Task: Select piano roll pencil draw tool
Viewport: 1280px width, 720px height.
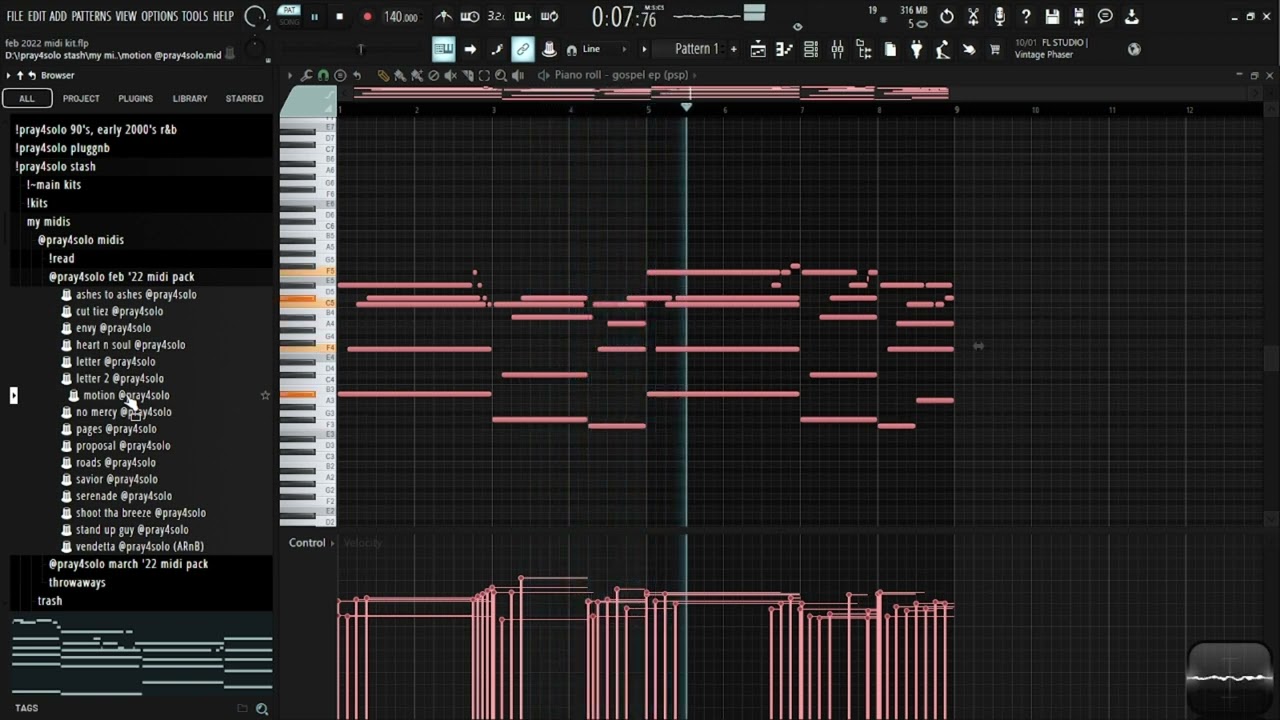Action: [x=384, y=75]
